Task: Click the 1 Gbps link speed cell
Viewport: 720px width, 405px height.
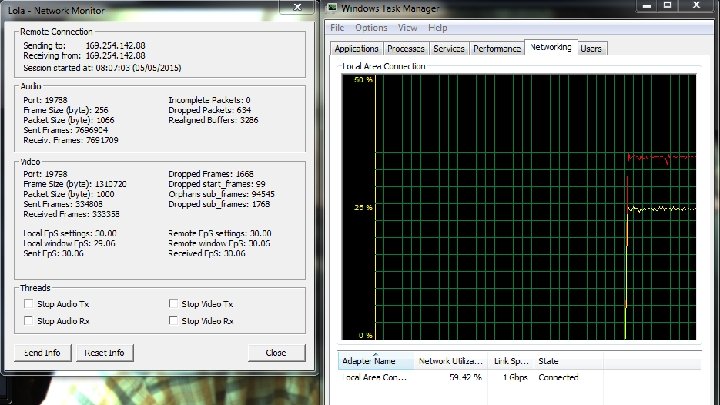Action: coord(515,377)
